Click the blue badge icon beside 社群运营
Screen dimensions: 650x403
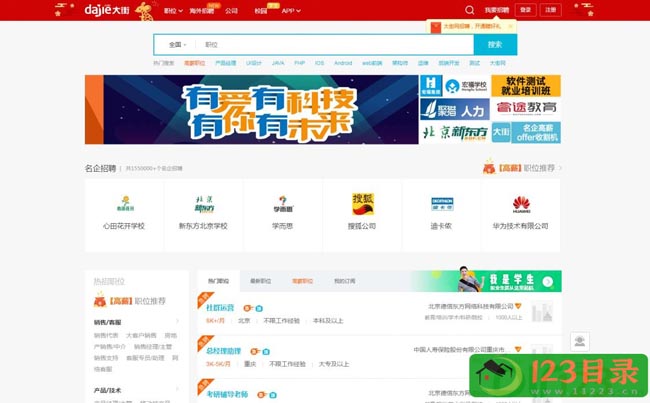(x=259, y=308)
